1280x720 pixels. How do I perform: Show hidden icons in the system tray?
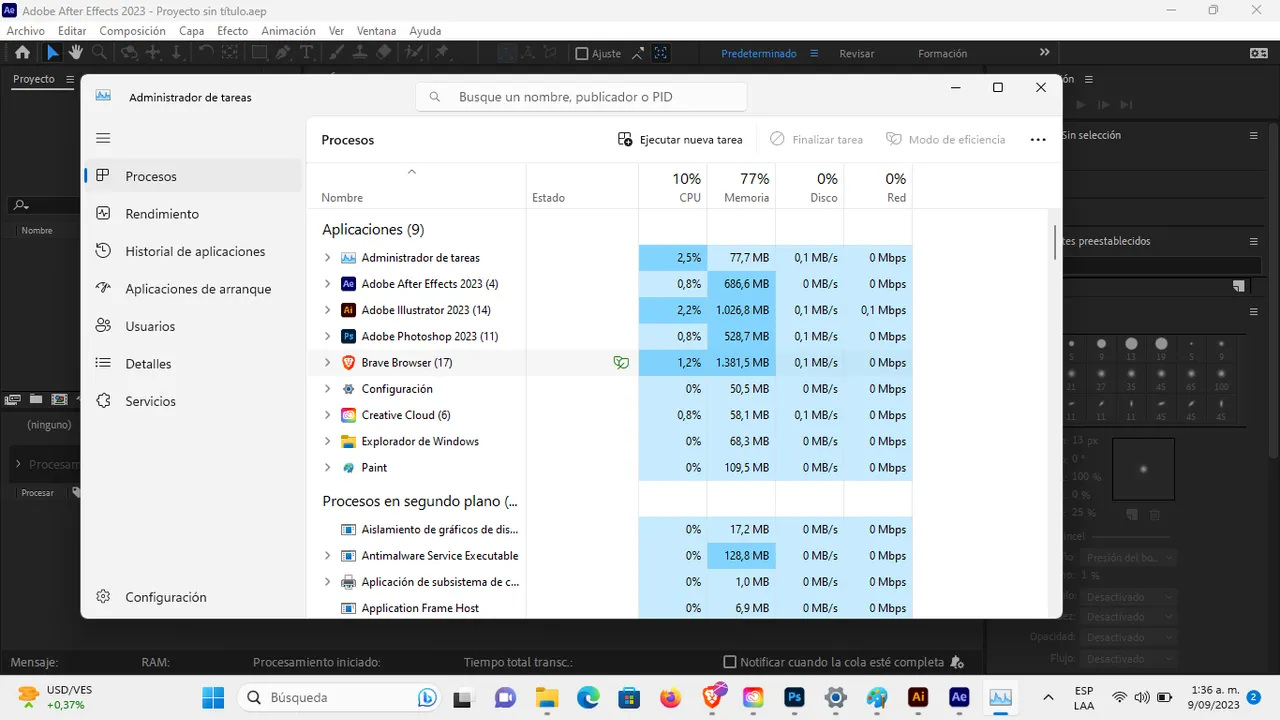click(1048, 697)
